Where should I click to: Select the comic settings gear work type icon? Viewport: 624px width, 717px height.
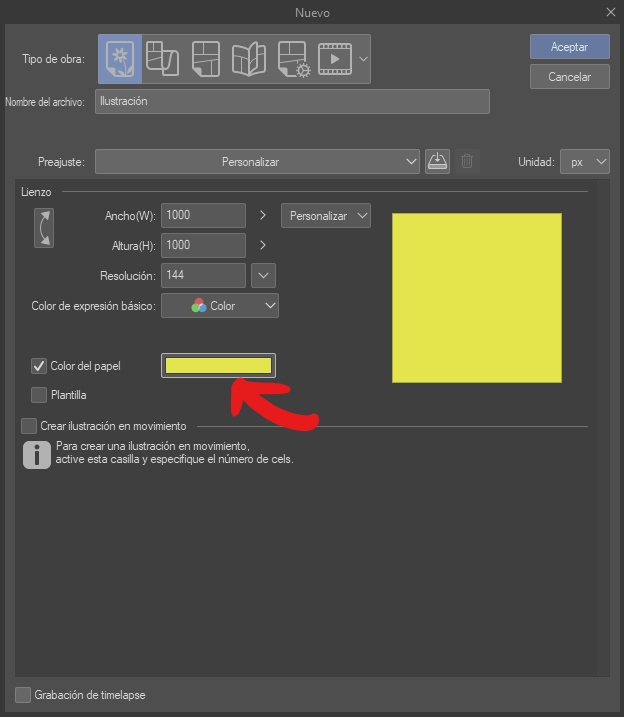(291, 58)
